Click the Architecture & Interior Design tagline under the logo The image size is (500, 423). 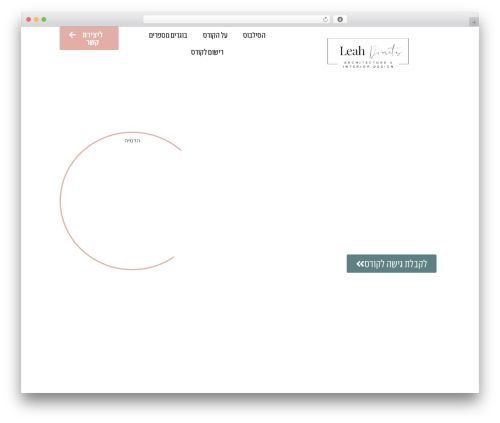pyautogui.click(x=368, y=65)
